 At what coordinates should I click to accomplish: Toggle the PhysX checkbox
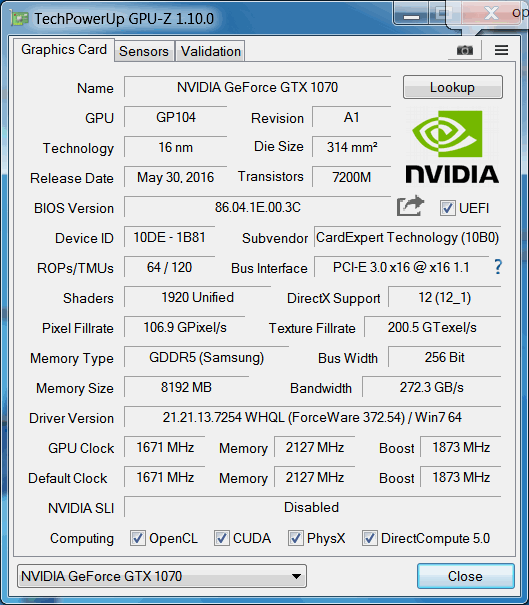(x=295, y=538)
